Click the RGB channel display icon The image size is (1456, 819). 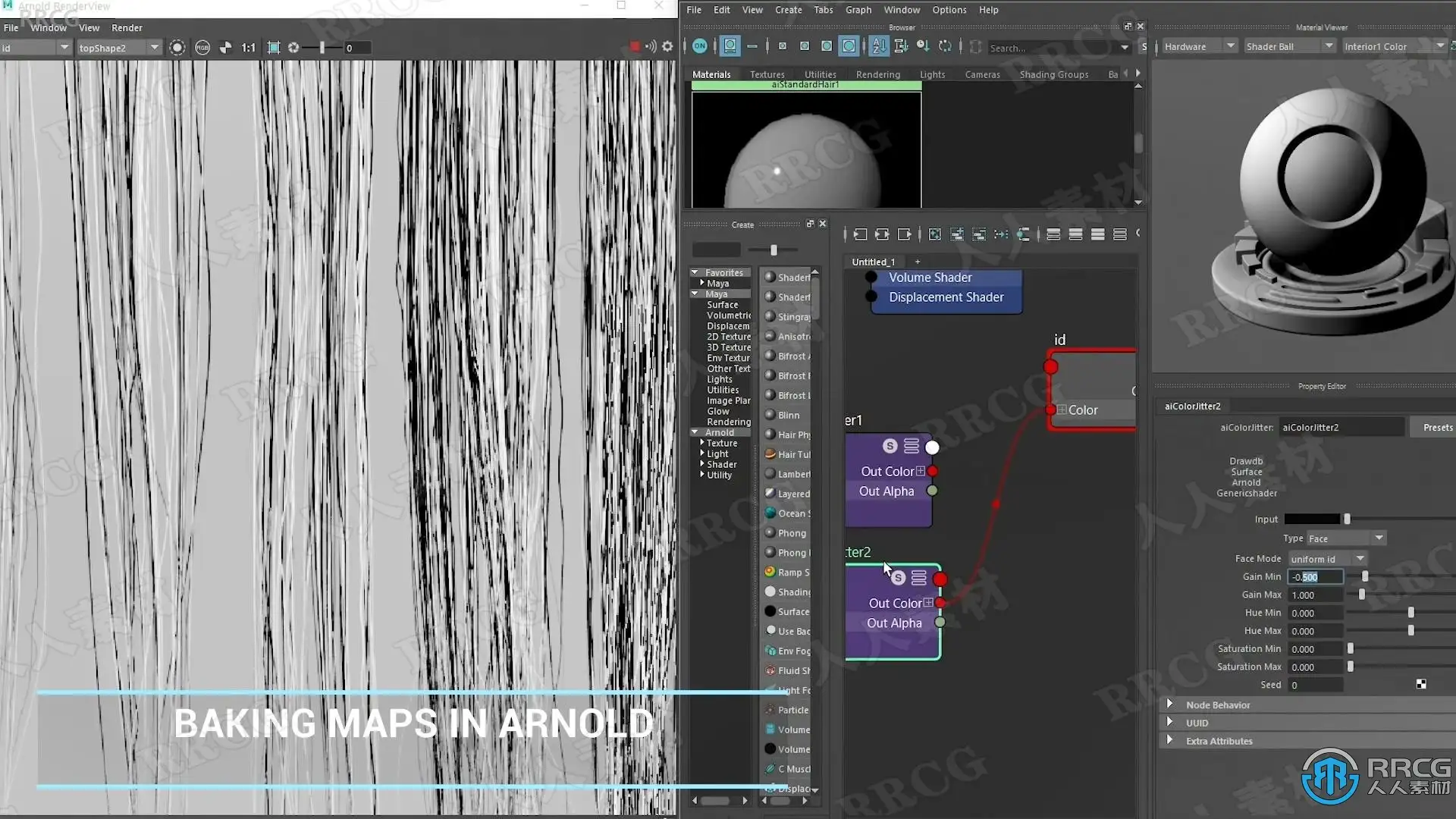(202, 48)
